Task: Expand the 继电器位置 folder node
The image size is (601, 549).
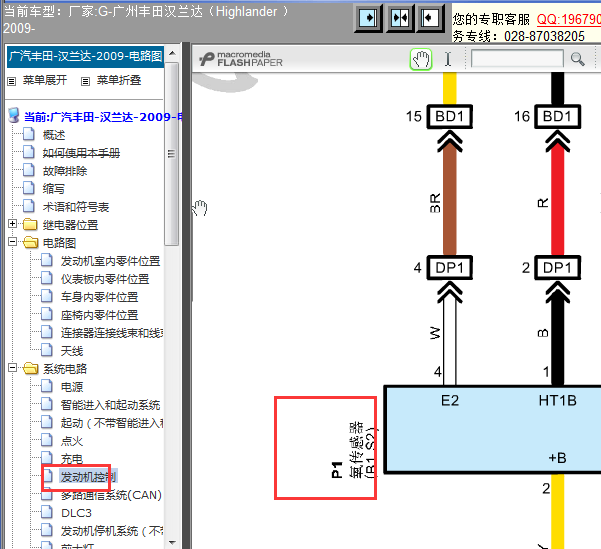Action: pyautogui.click(x=12, y=224)
